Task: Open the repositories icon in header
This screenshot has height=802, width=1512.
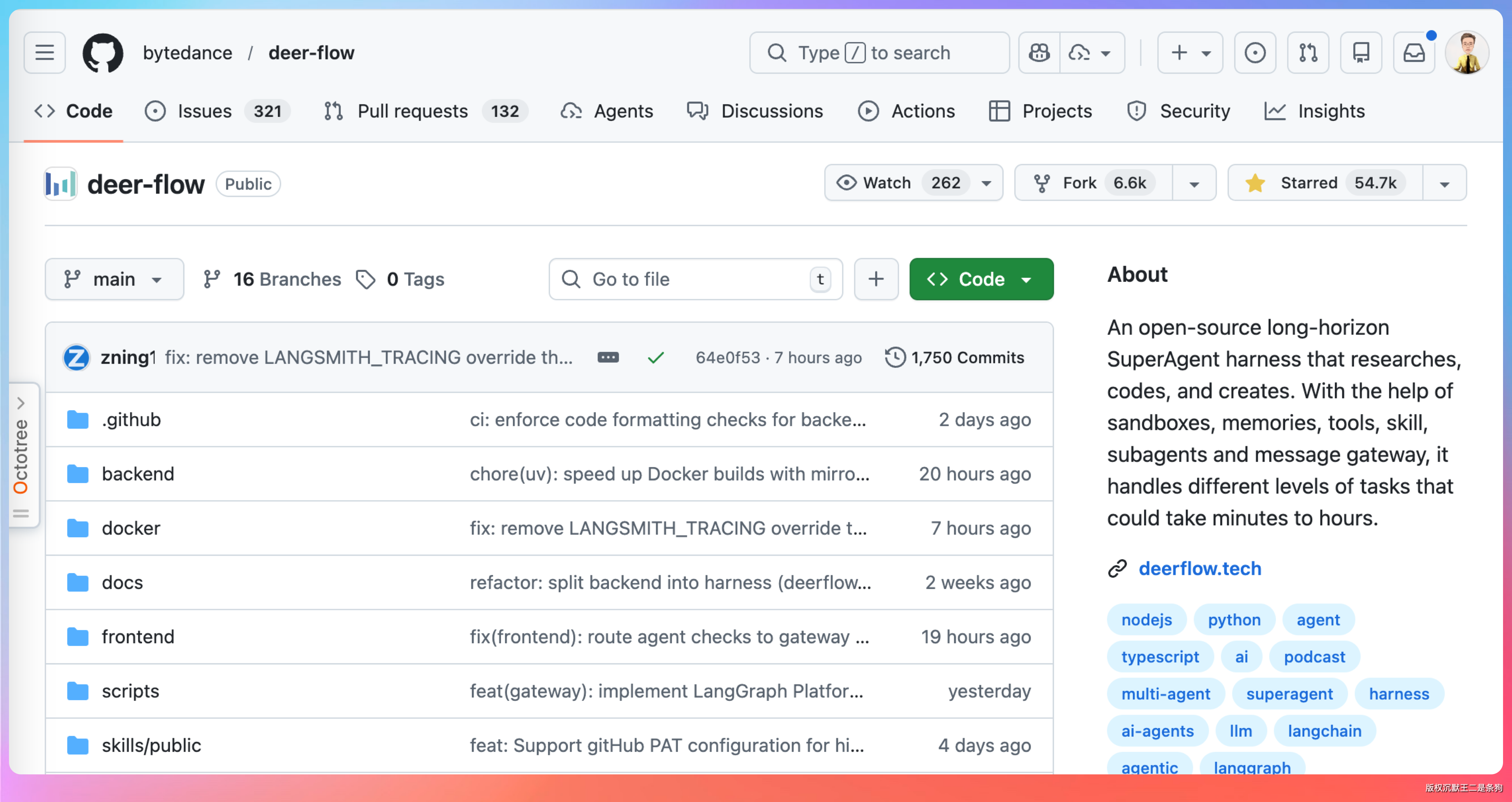Action: [x=1361, y=53]
